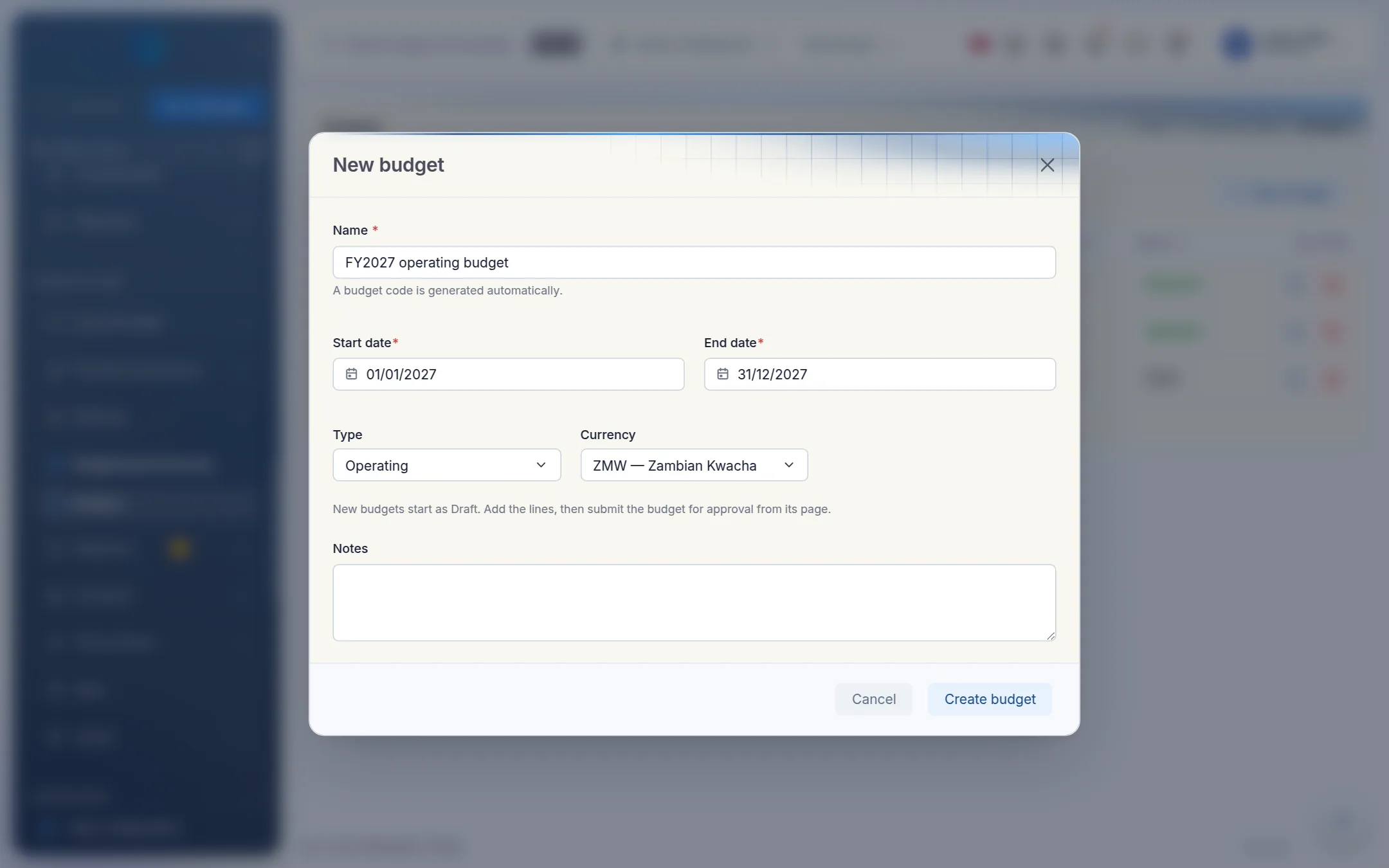
Task: Cancel the new budget dialog
Action: click(873, 699)
